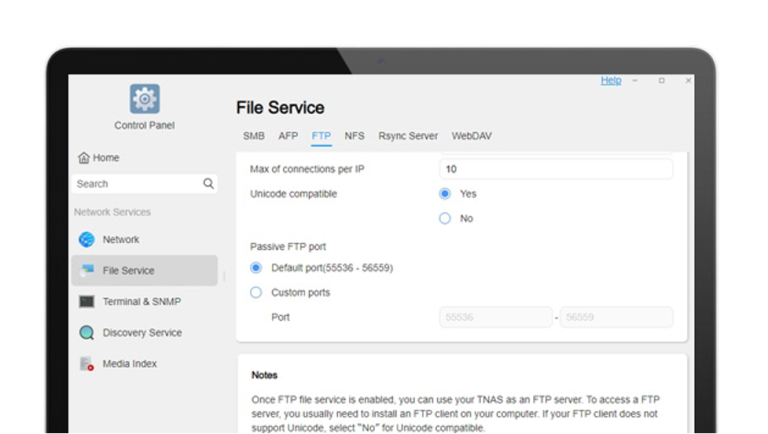Open the Help link
The height and width of the screenshot is (434, 768).
point(610,81)
